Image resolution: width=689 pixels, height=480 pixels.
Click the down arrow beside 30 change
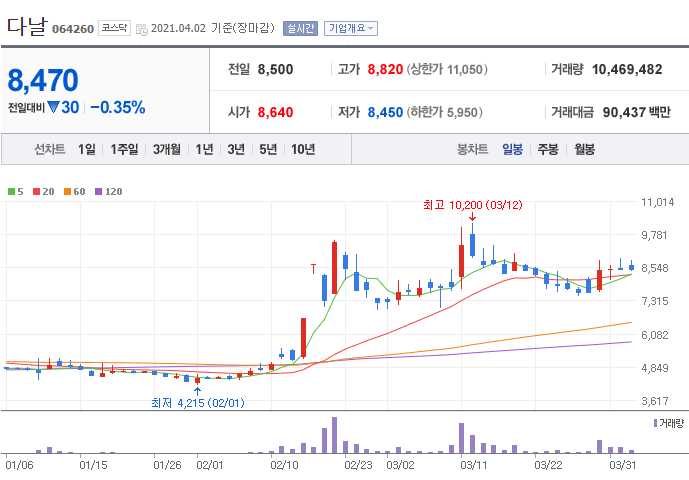pyautogui.click(x=54, y=107)
